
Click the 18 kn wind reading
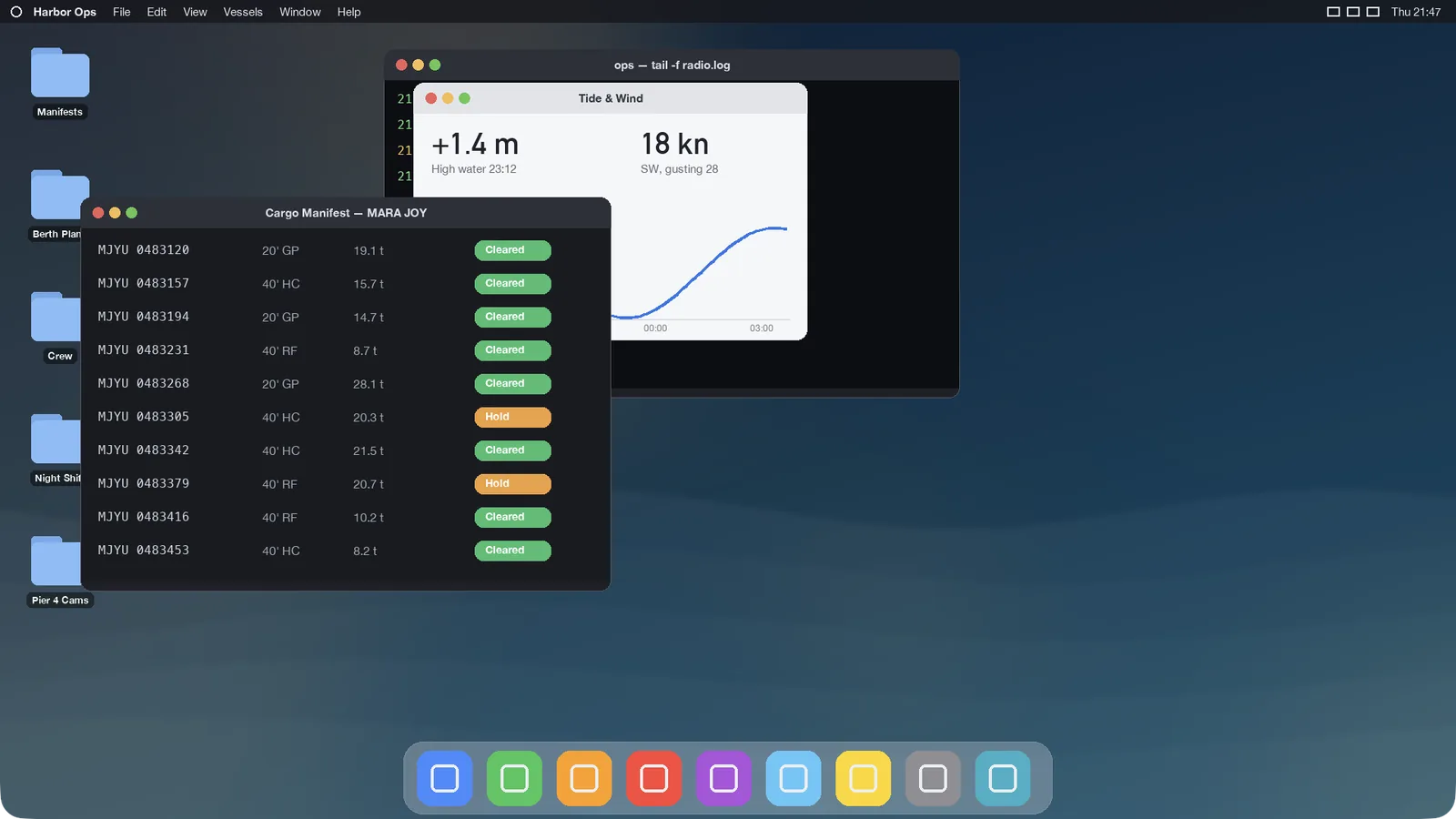(x=674, y=144)
